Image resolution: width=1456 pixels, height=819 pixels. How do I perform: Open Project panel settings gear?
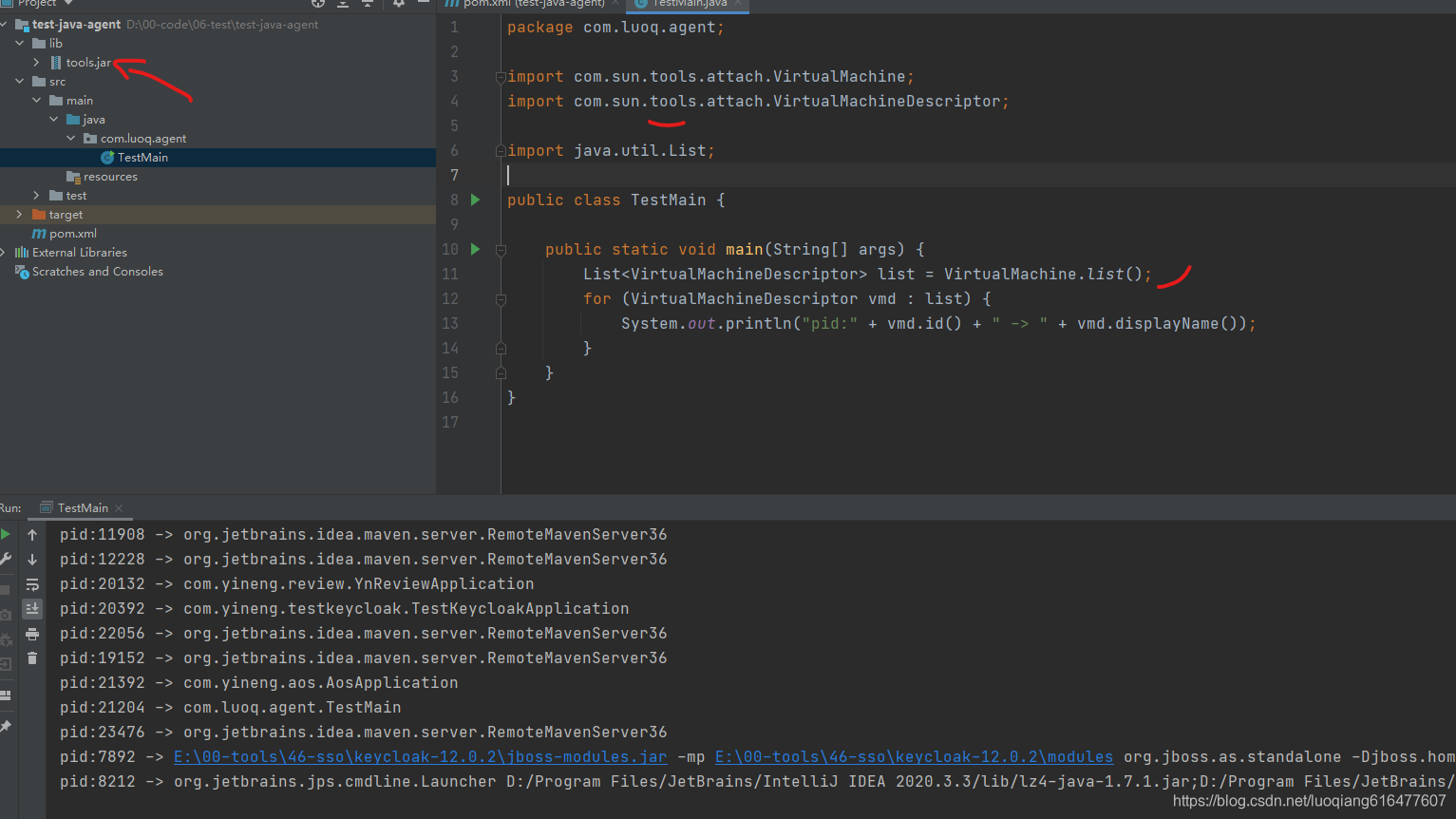coord(400,5)
